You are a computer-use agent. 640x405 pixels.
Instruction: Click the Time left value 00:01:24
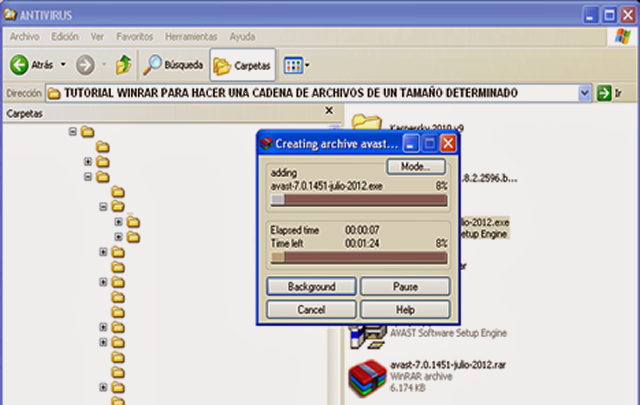pyautogui.click(x=362, y=244)
